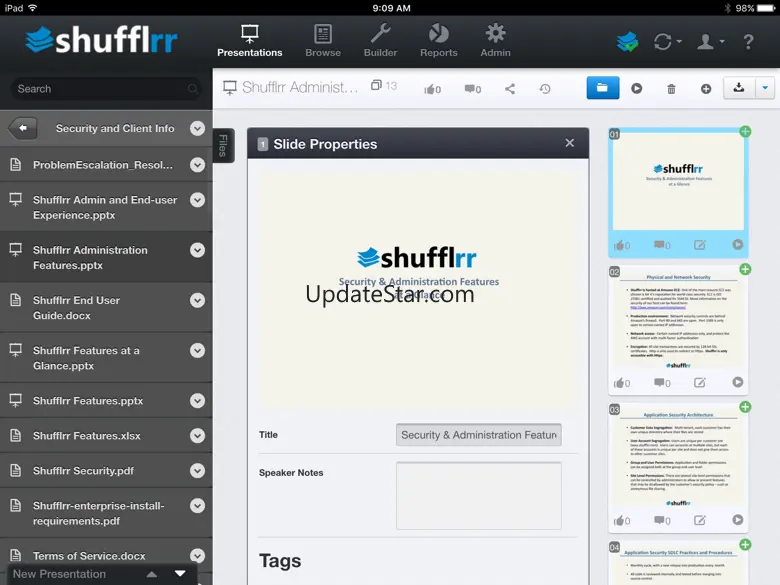Toggle green plus on slide 02 thumbnail
780x585 pixels.
(x=745, y=270)
